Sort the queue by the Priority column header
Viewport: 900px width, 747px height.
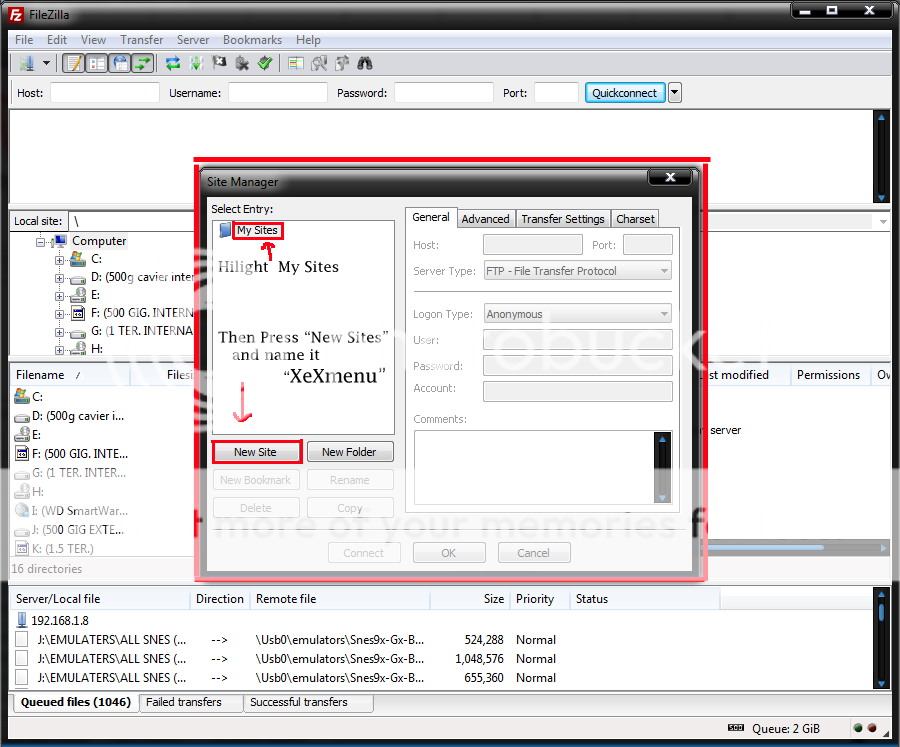[539, 599]
